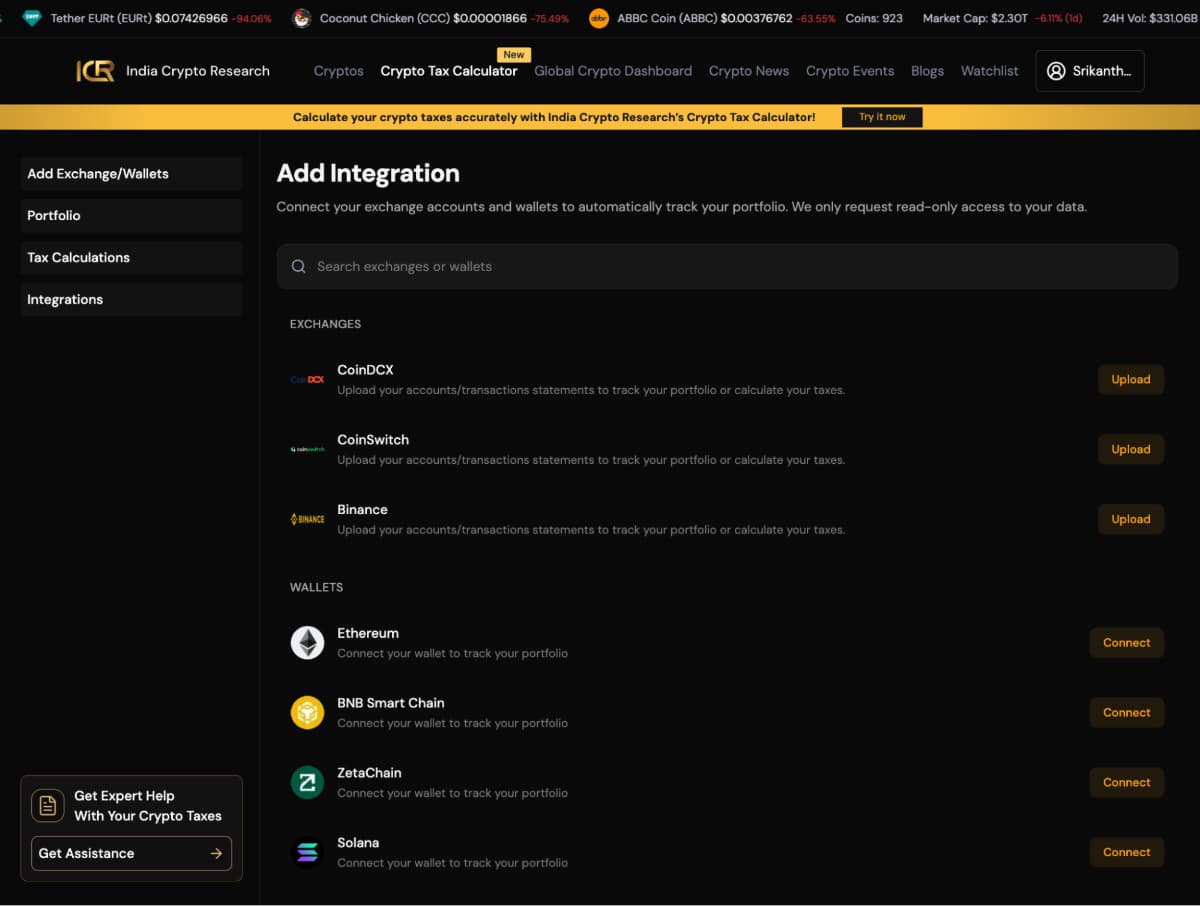Viewport: 1200px width, 906px height.
Task: Open the Srikanth user profile menu
Action: point(1089,71)
